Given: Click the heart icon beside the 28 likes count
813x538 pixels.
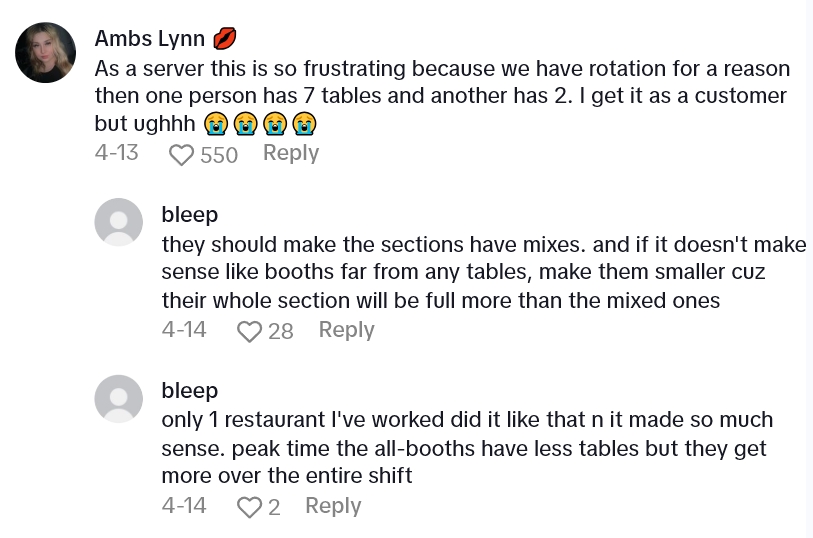Looking at the screenshot, I should 249,331.
